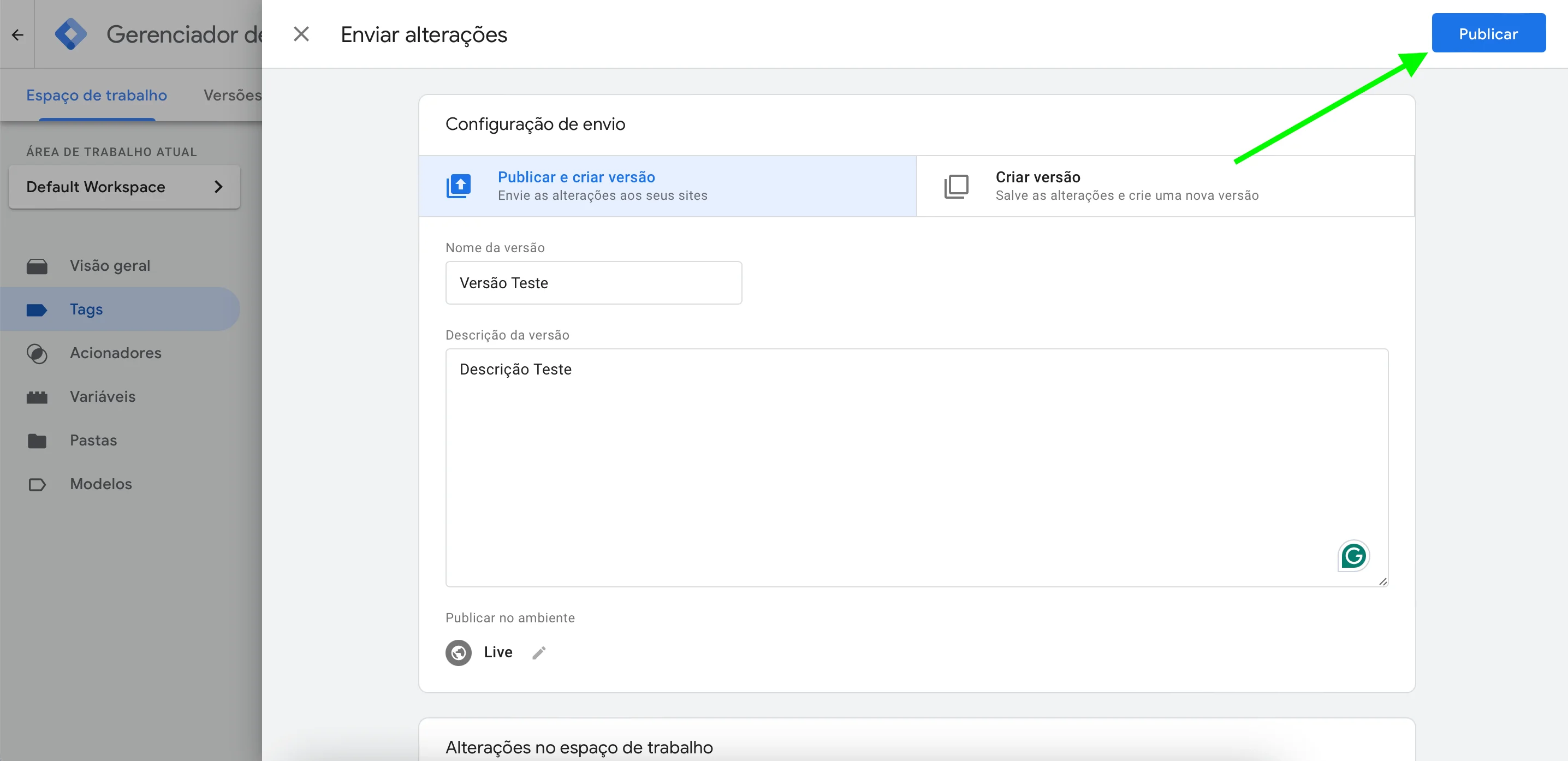This screenshot has width=1568, height=761.
Task: Click the Publicar no ambiente label
Action: point(510,618)
